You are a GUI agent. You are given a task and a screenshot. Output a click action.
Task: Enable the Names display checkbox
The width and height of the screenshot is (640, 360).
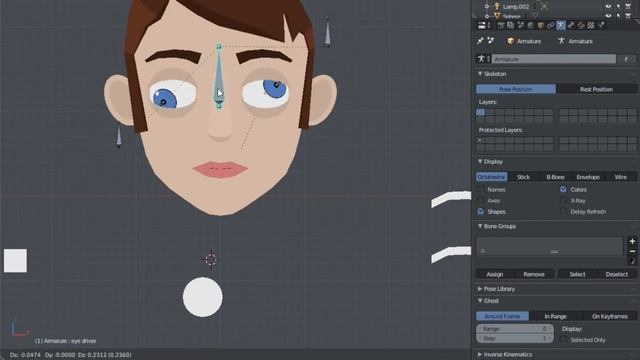click(481, 189)
